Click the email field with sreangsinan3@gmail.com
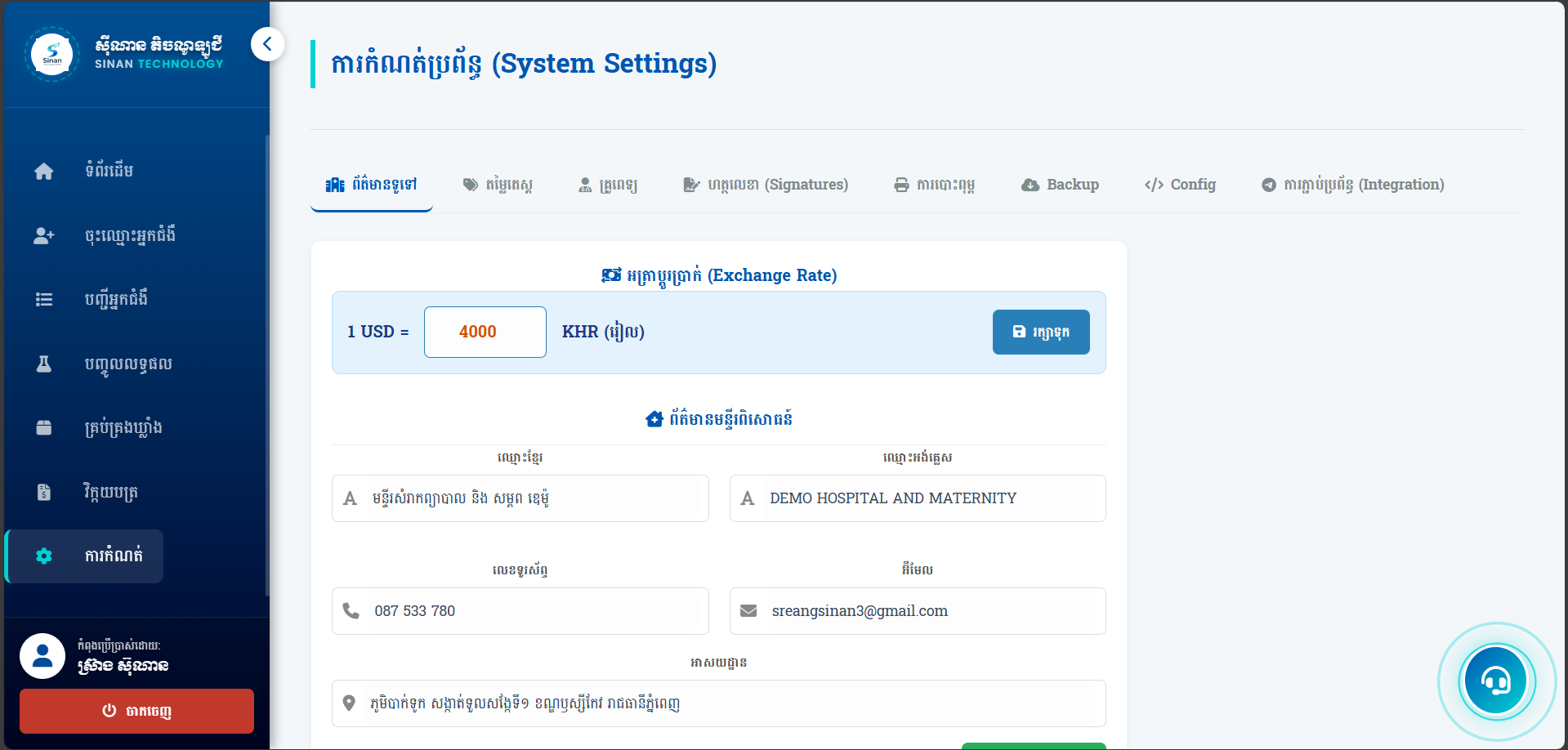This screenshot has height=750, width=1568. 917,611
